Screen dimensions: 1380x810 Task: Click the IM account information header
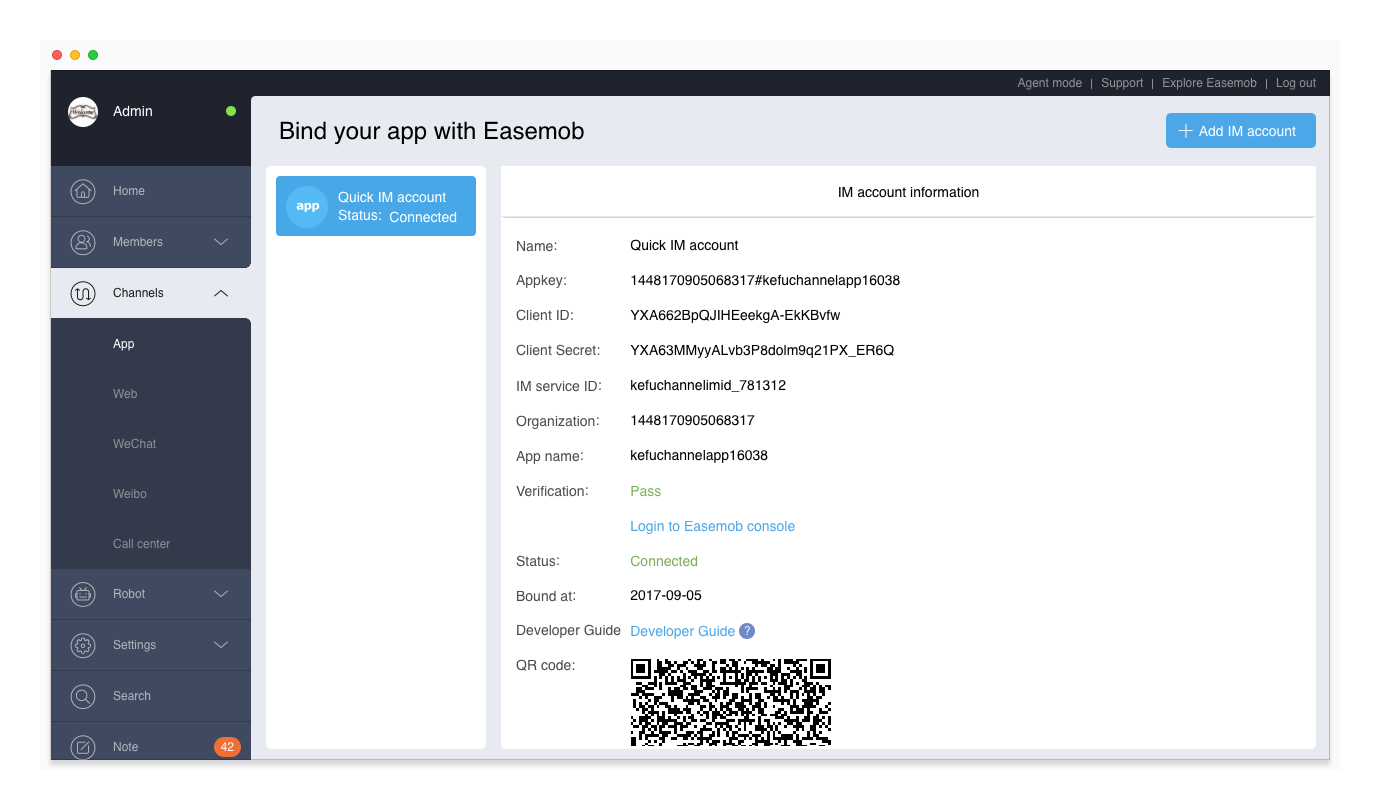pyautogui.click(x=908, y=192)
